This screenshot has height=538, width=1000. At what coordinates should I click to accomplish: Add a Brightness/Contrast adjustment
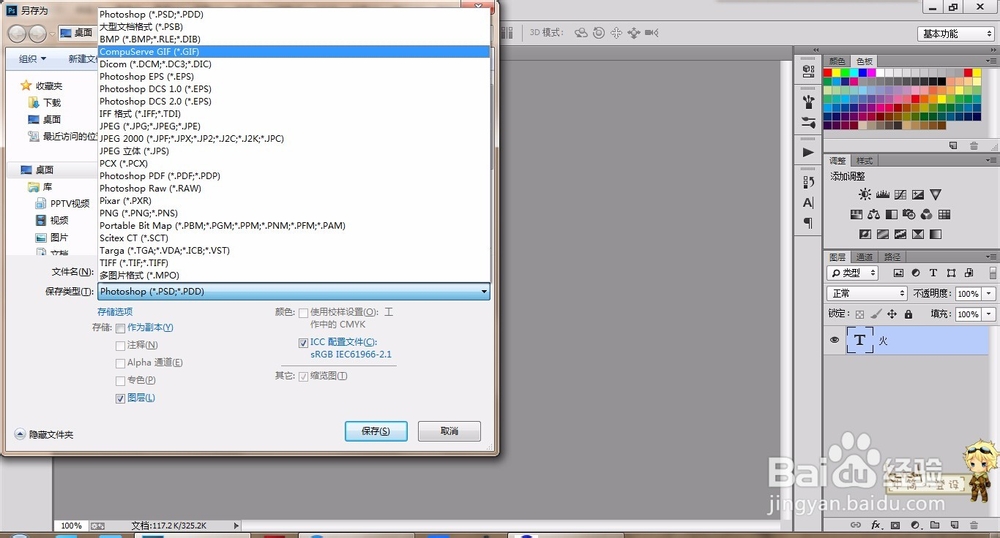click(x=865, y=194)
